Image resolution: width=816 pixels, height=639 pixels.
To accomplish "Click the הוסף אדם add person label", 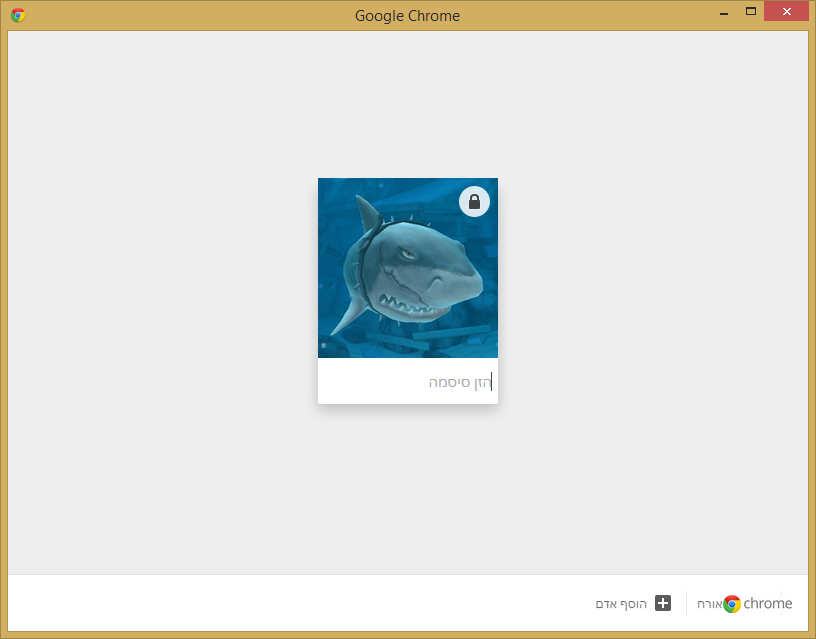I will click(621, 604).
